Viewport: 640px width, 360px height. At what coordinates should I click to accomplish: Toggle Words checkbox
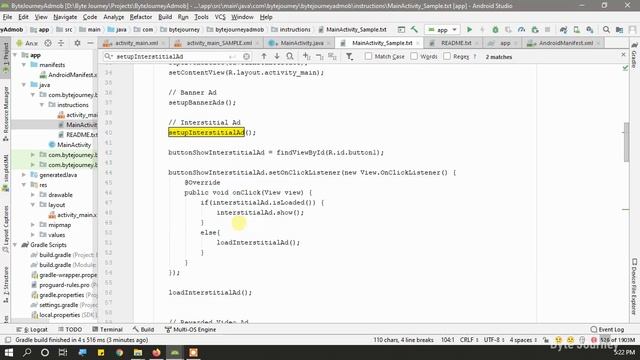414,56
